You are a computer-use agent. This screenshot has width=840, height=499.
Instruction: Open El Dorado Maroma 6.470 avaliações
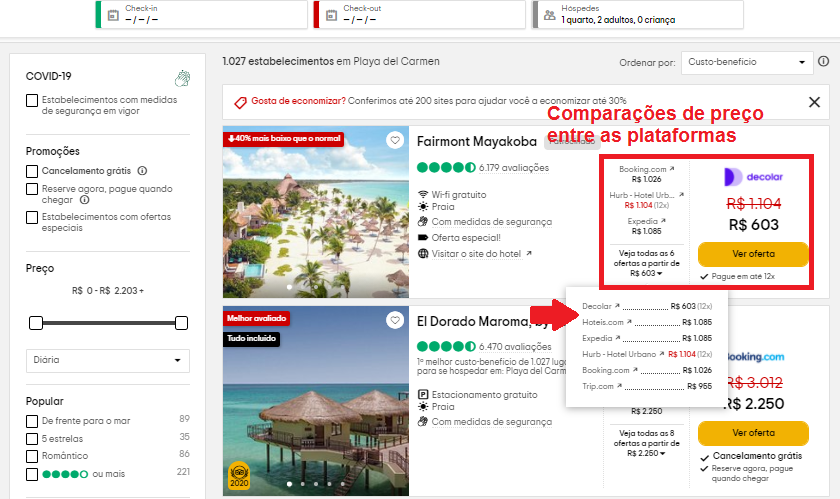click(515, 347)
